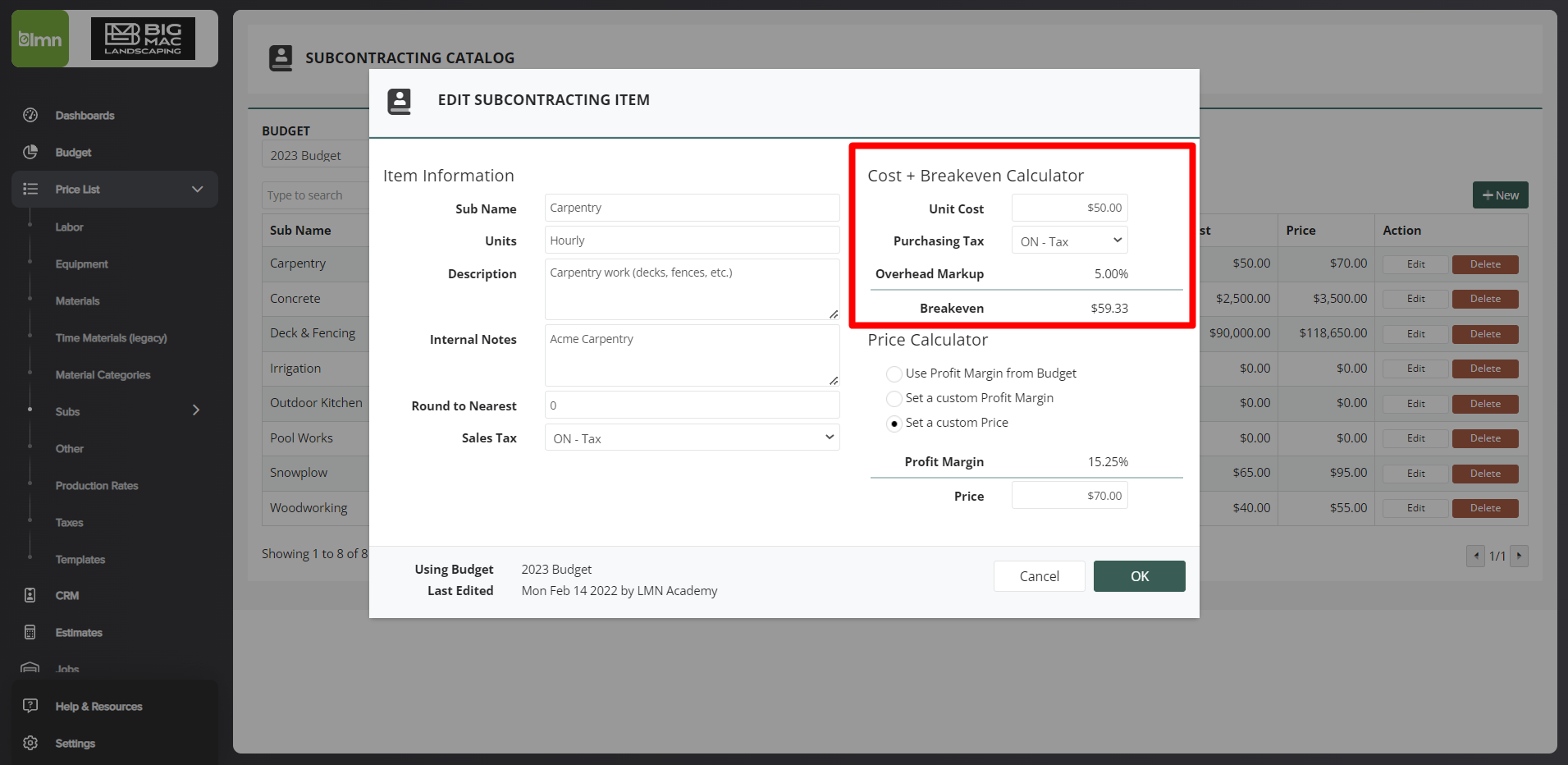Open Other in the Price List
1568x765 pixels.
(x=69, y=448)
